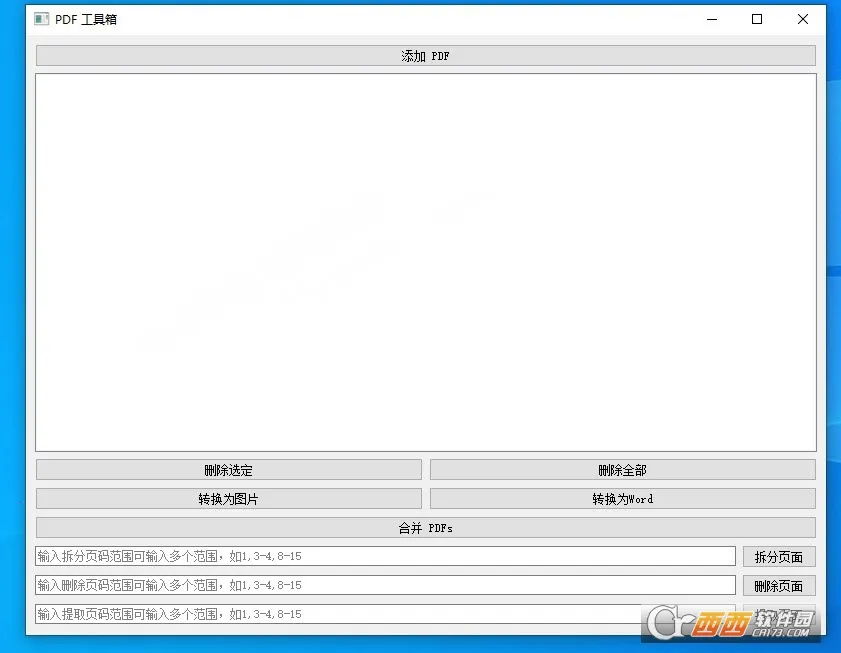Image resolution: width=841 pixels, height=653 pixels.
Task: Click the 拆分页面 button
Action: 779,556
